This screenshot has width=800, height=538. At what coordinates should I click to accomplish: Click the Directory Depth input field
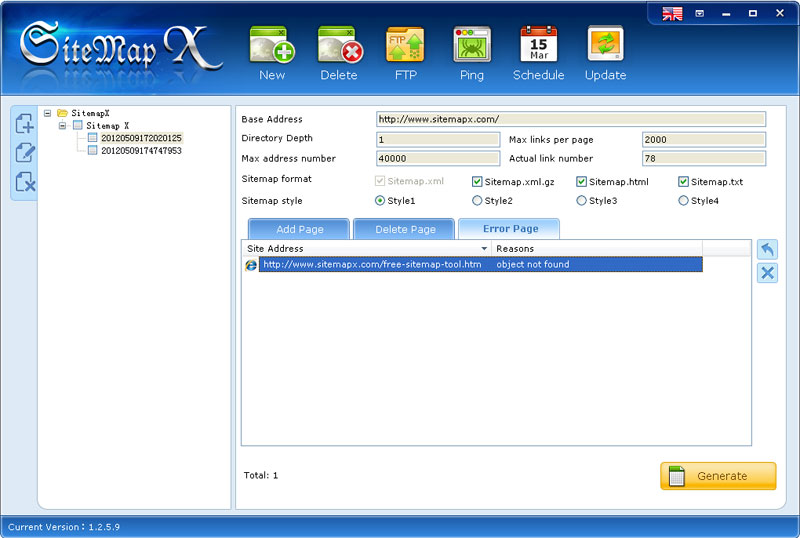tap(438, 139)
